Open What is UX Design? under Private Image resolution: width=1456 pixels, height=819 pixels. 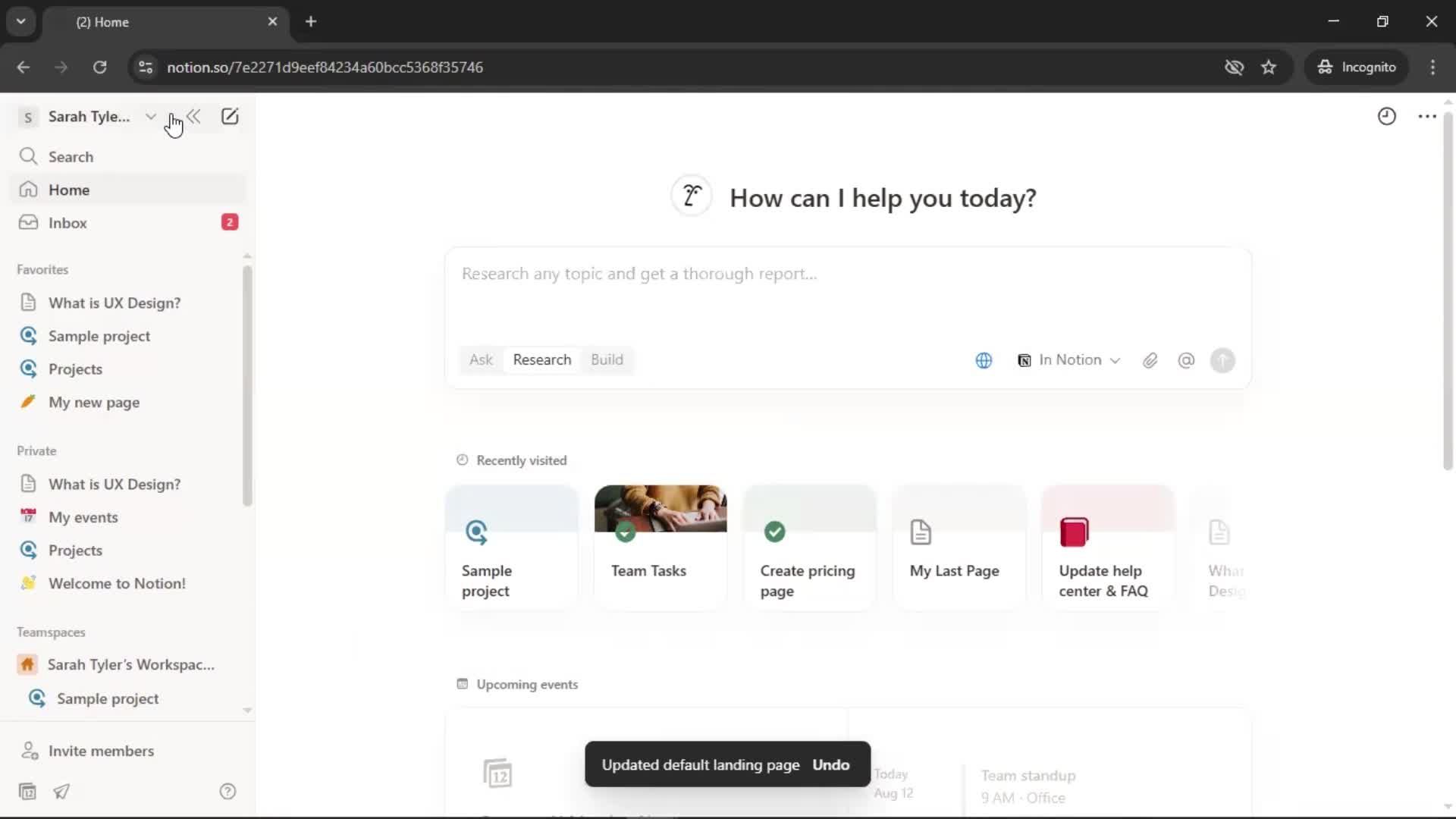[127, 484]
